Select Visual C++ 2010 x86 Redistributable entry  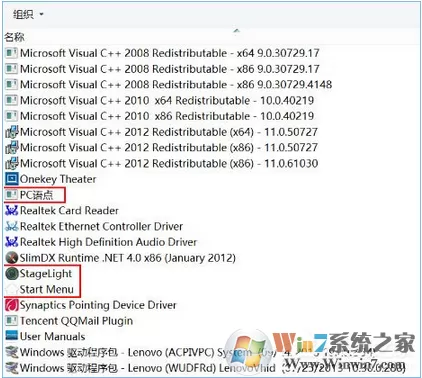click(160, 116)
